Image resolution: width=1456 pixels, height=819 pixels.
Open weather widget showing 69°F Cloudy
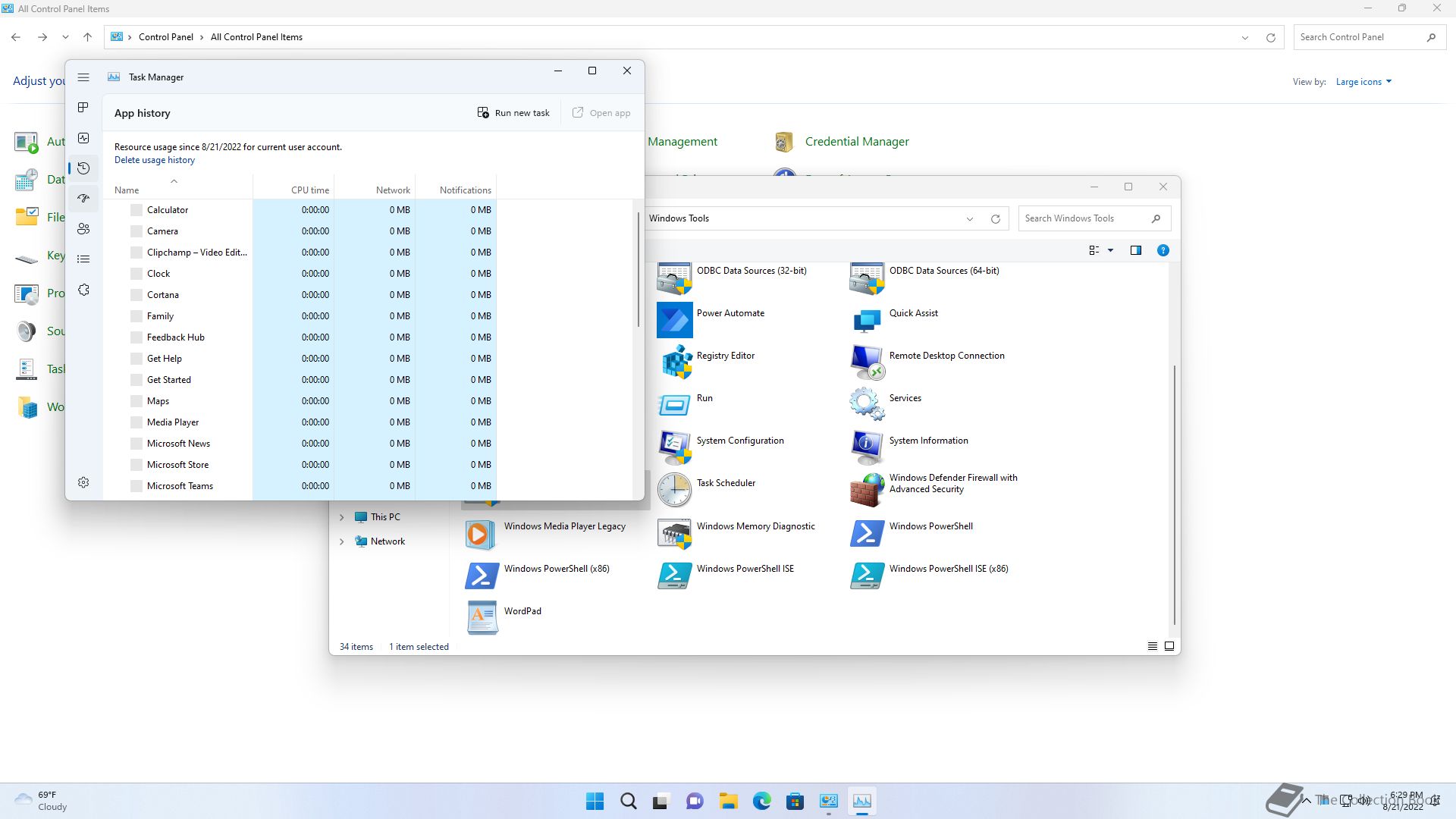(42, 801)
